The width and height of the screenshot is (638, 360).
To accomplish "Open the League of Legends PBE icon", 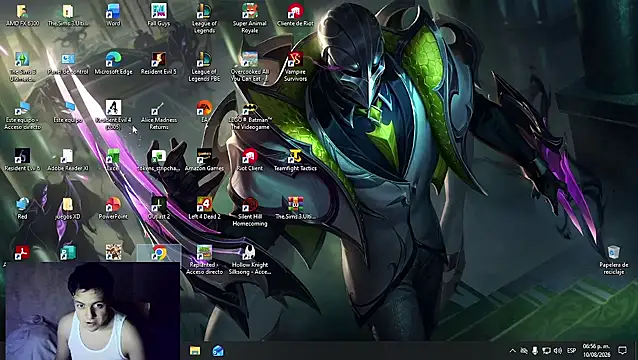I will point(204,66).
